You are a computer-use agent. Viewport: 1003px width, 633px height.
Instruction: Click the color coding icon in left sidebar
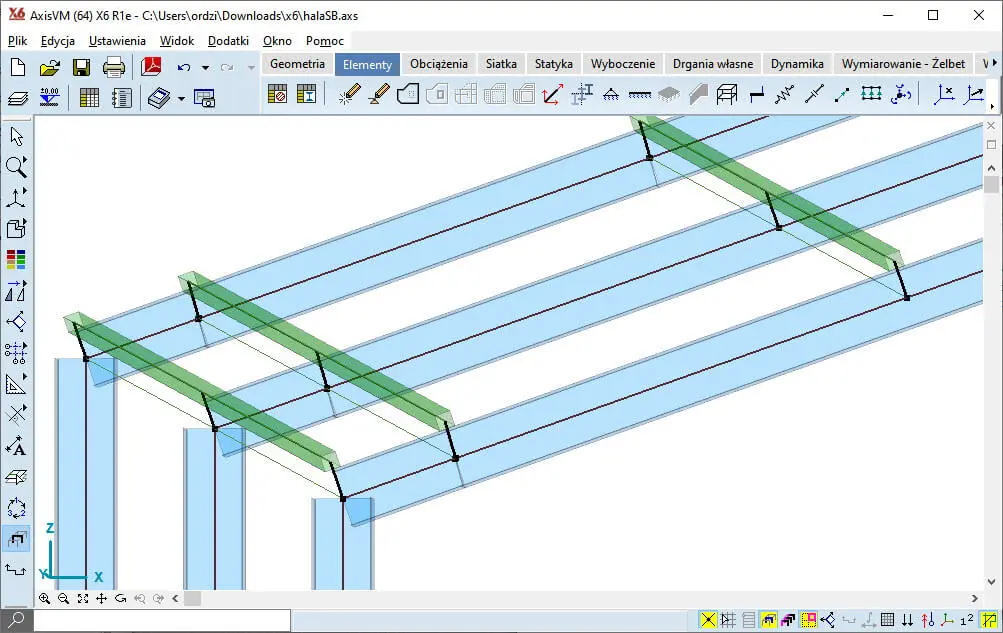coord(16,260)
